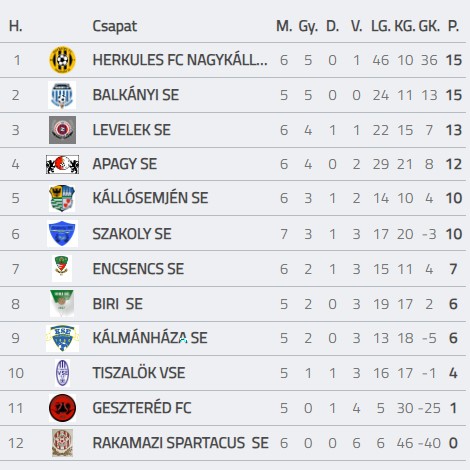Click the blue Szakoly SE shield icon

click(x=62, y=233)
